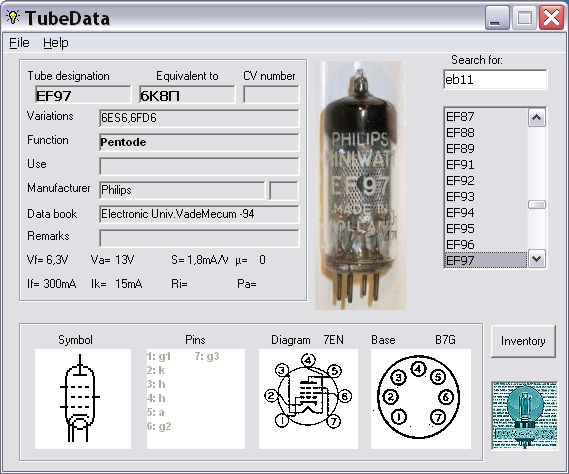The width and height of the screenshot is (569, 474).
Task: Click the EF97 Philips tube photo
Action: (361, 185)
